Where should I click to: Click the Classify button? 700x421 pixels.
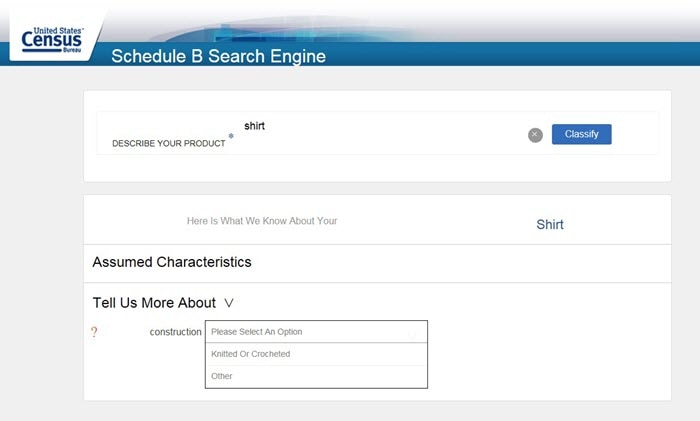581,134
